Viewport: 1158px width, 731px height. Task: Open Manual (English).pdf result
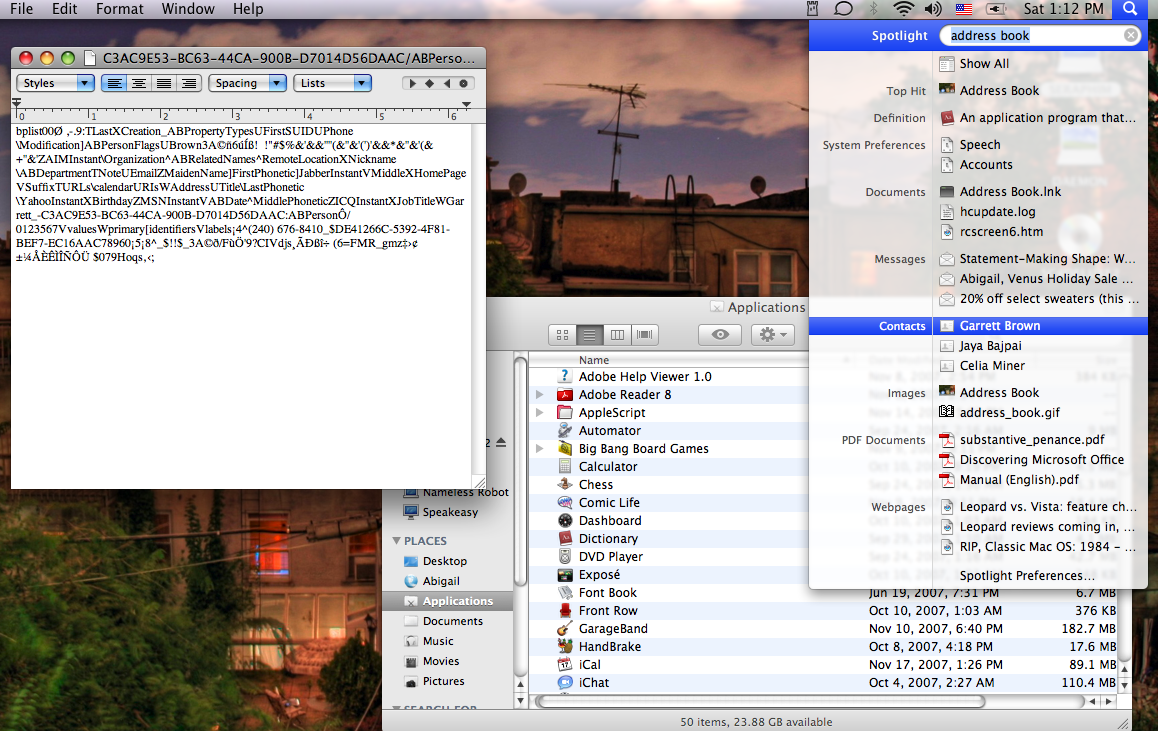click(x=1009, y=479)
